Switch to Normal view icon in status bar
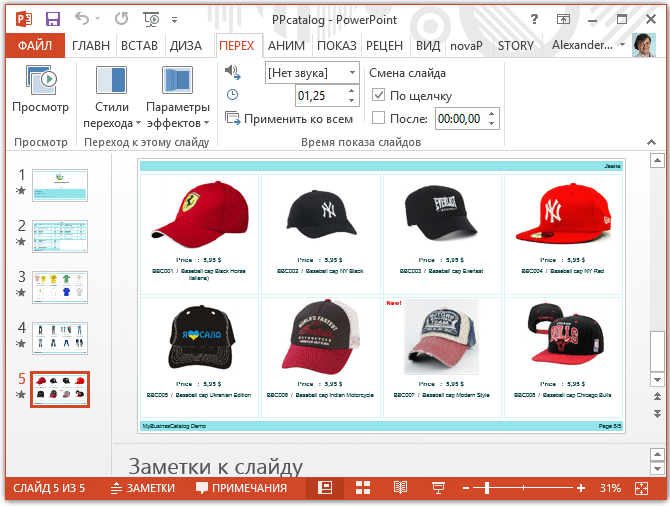Viewport: 670px width, 506px height. (x=325, y=488)
